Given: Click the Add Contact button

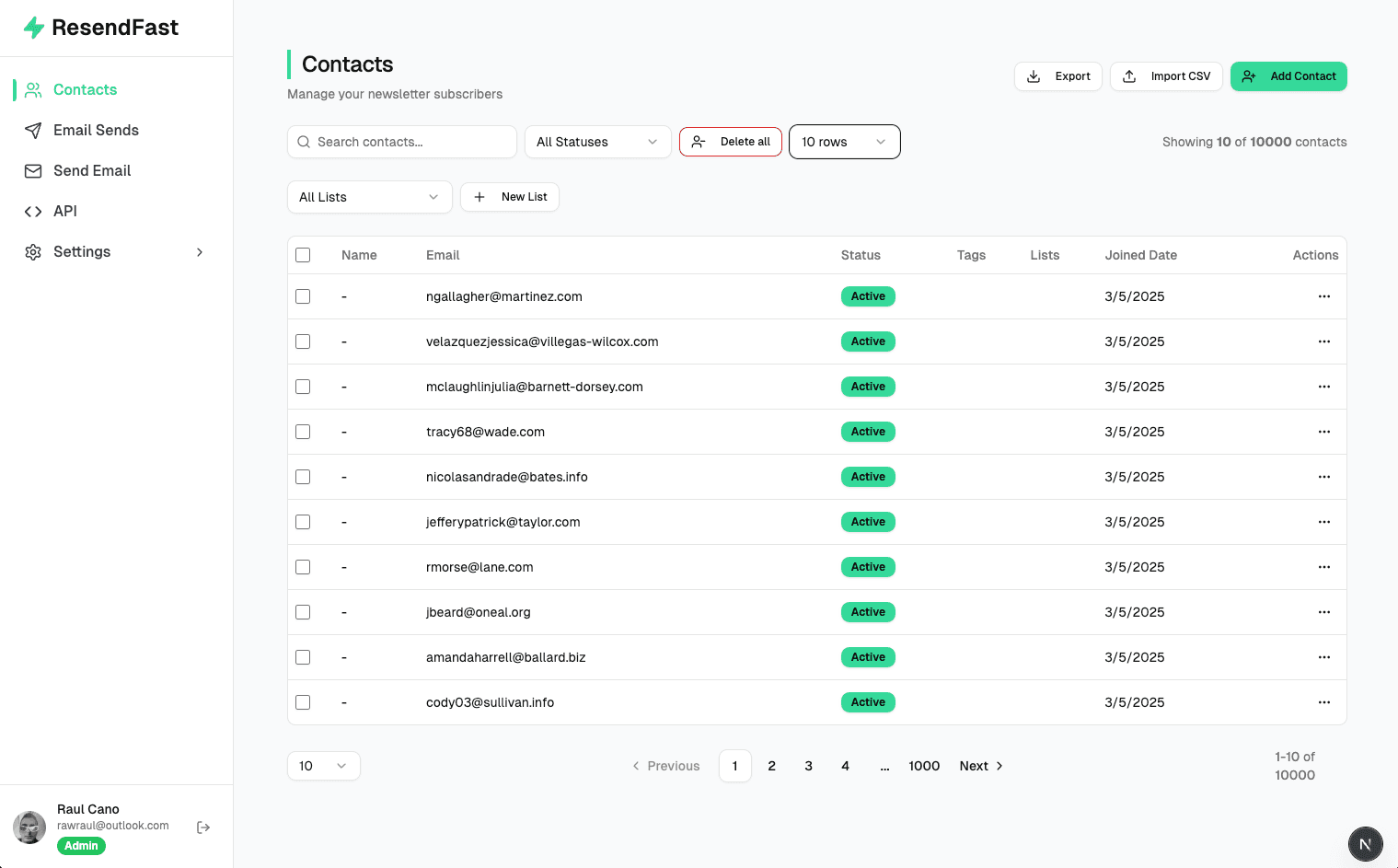Looking at the screenshot, I should click(x=1288, y=76).
